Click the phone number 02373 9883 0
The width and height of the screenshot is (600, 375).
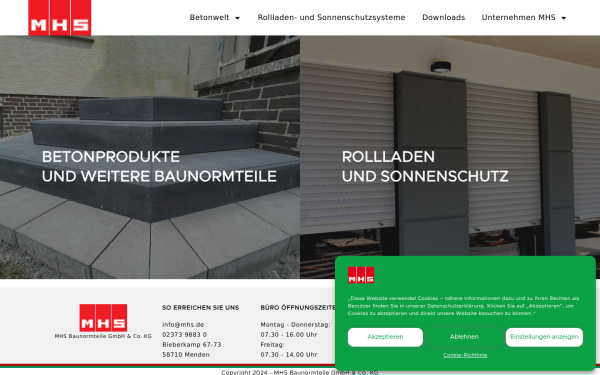184,334
